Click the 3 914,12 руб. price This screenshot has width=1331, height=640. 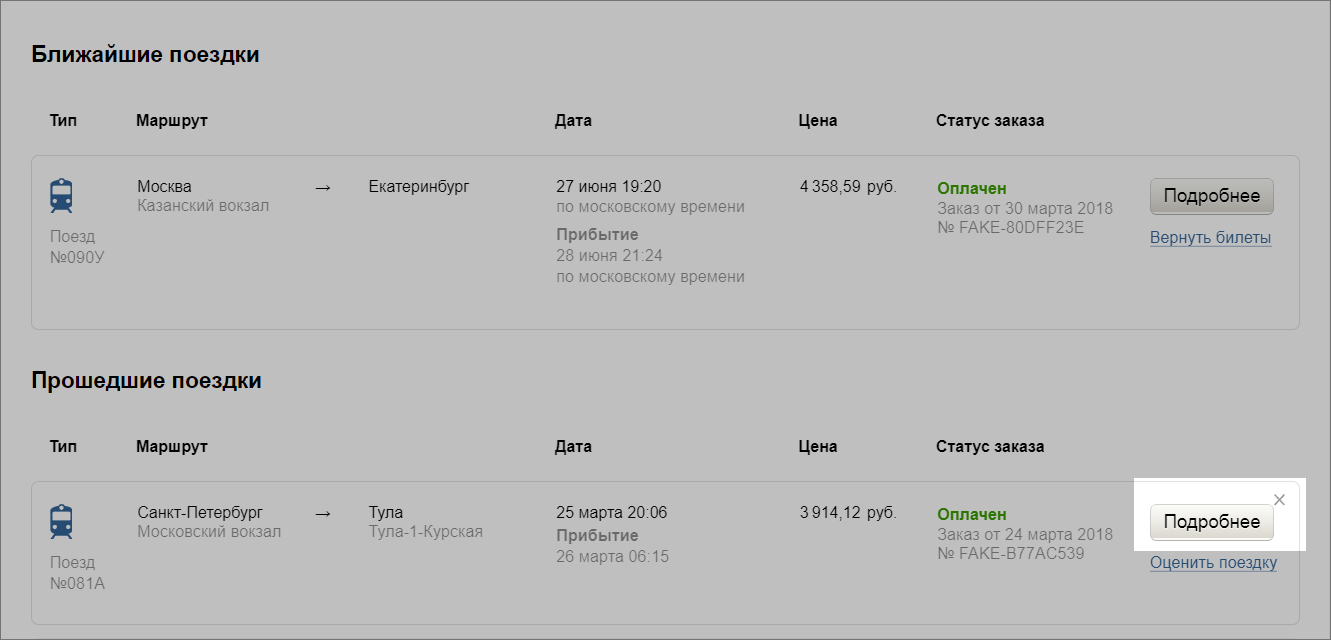(848, 513)
